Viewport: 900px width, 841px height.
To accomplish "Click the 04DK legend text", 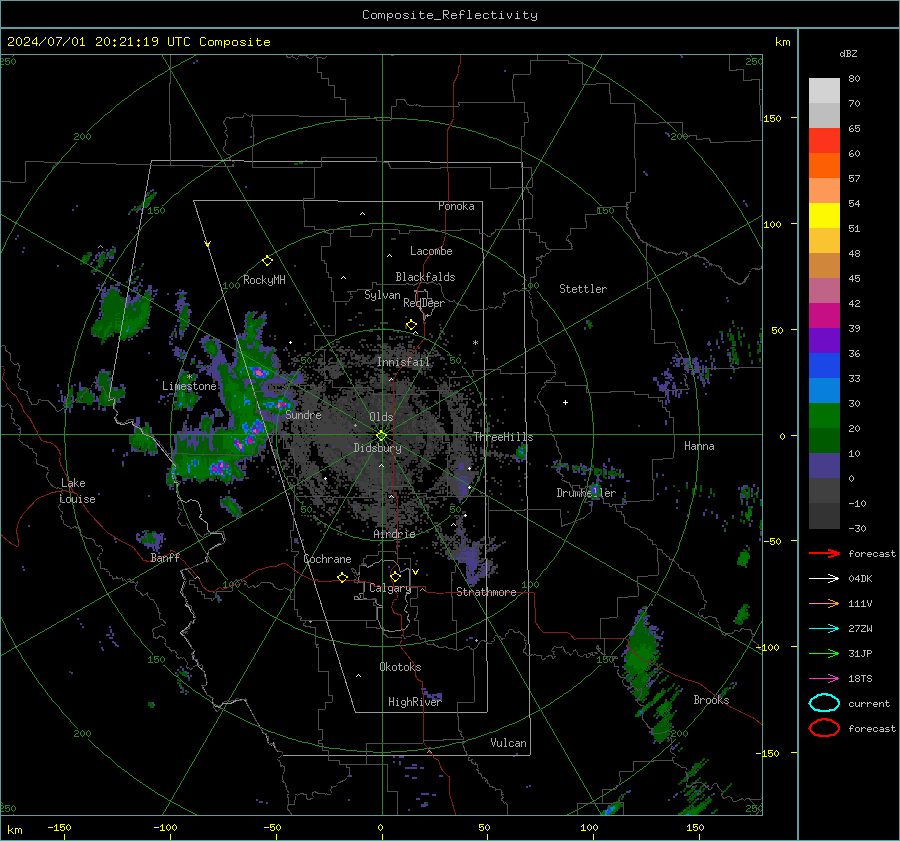I will (860, 579).
